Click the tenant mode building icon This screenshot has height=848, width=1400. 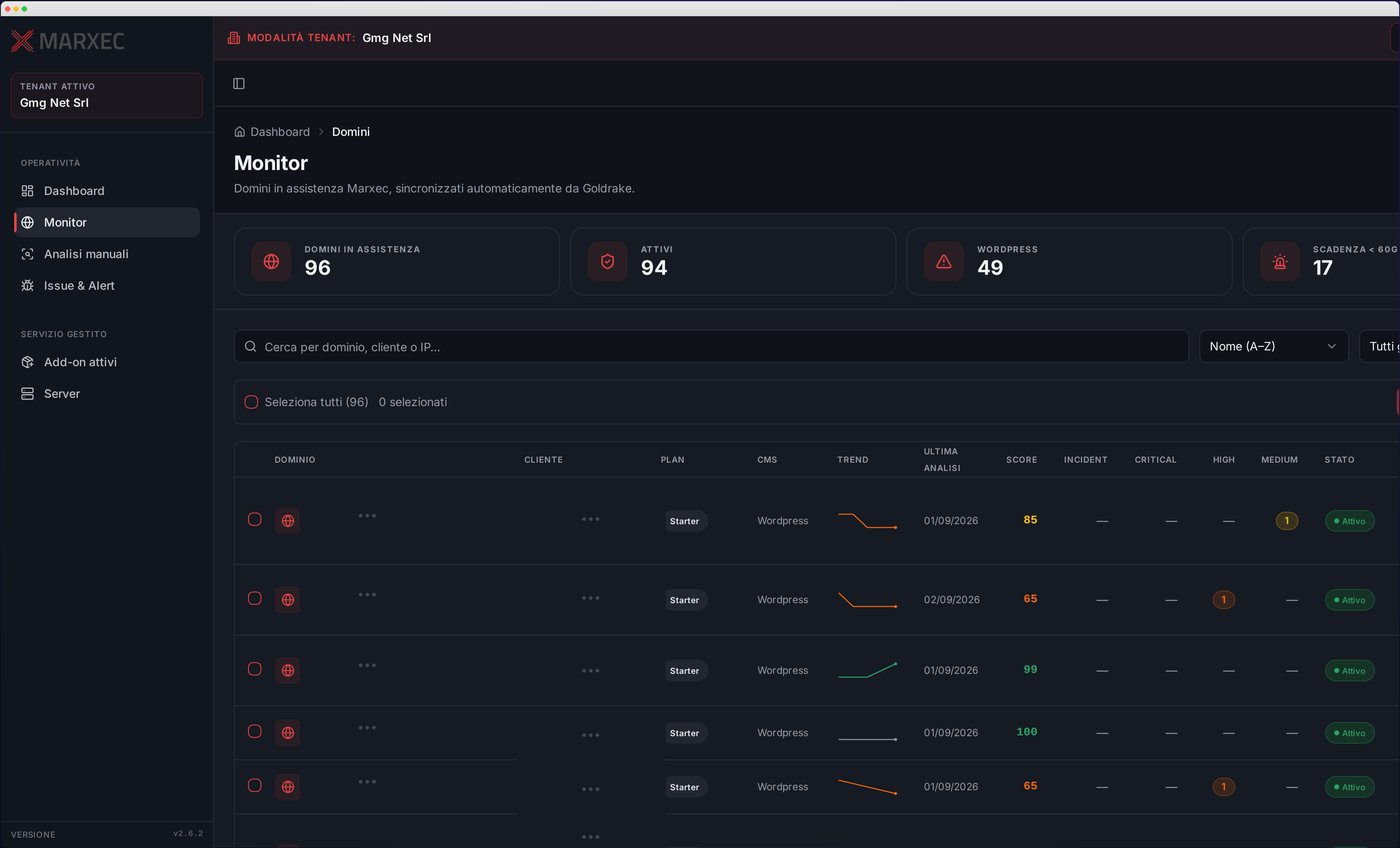coord(234,38)
